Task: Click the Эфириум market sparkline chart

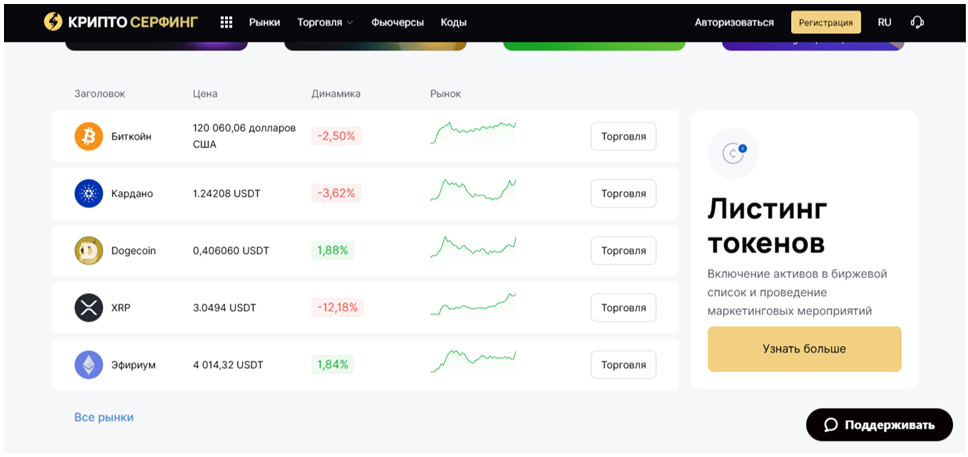Action: coord(473,361)
